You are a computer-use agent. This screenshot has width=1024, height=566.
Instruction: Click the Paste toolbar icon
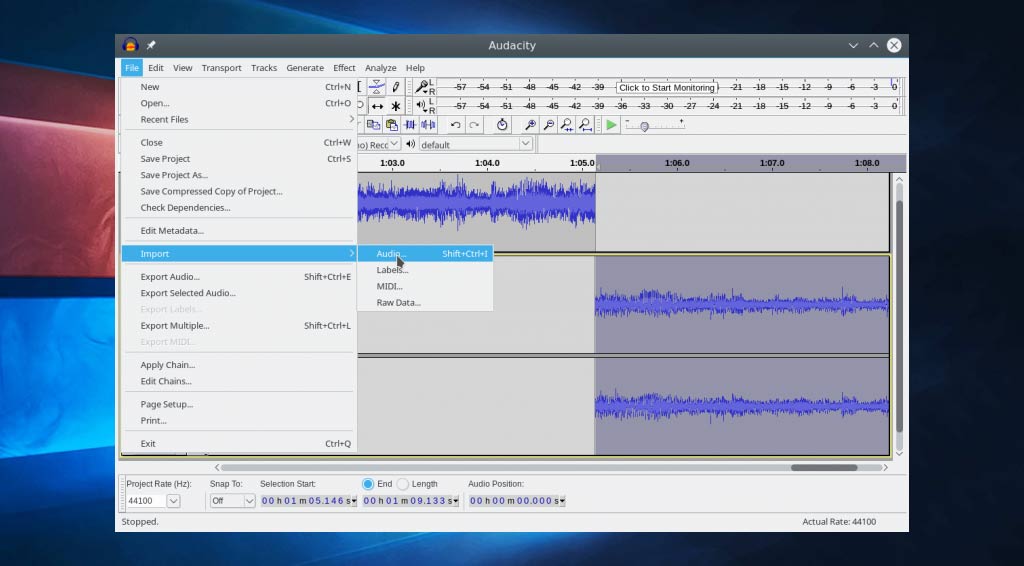point(391,125)
